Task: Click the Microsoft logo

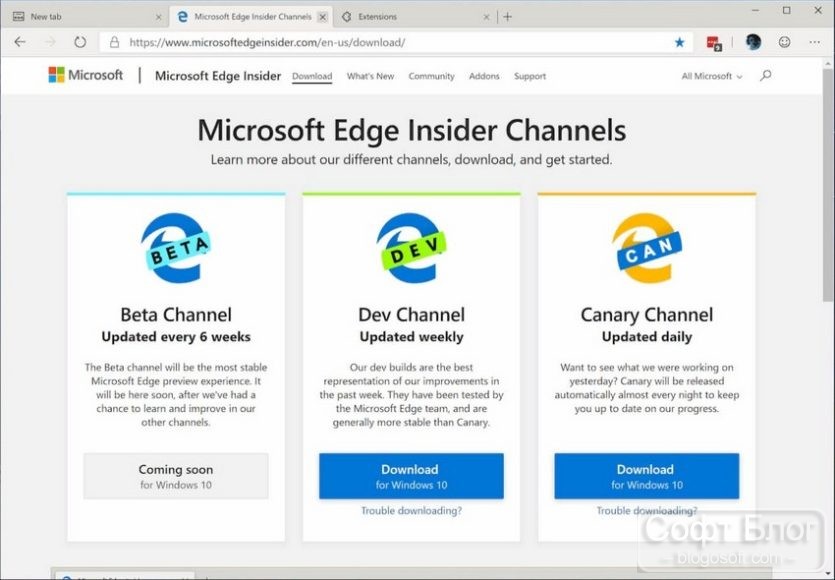Action: (85, 75)
